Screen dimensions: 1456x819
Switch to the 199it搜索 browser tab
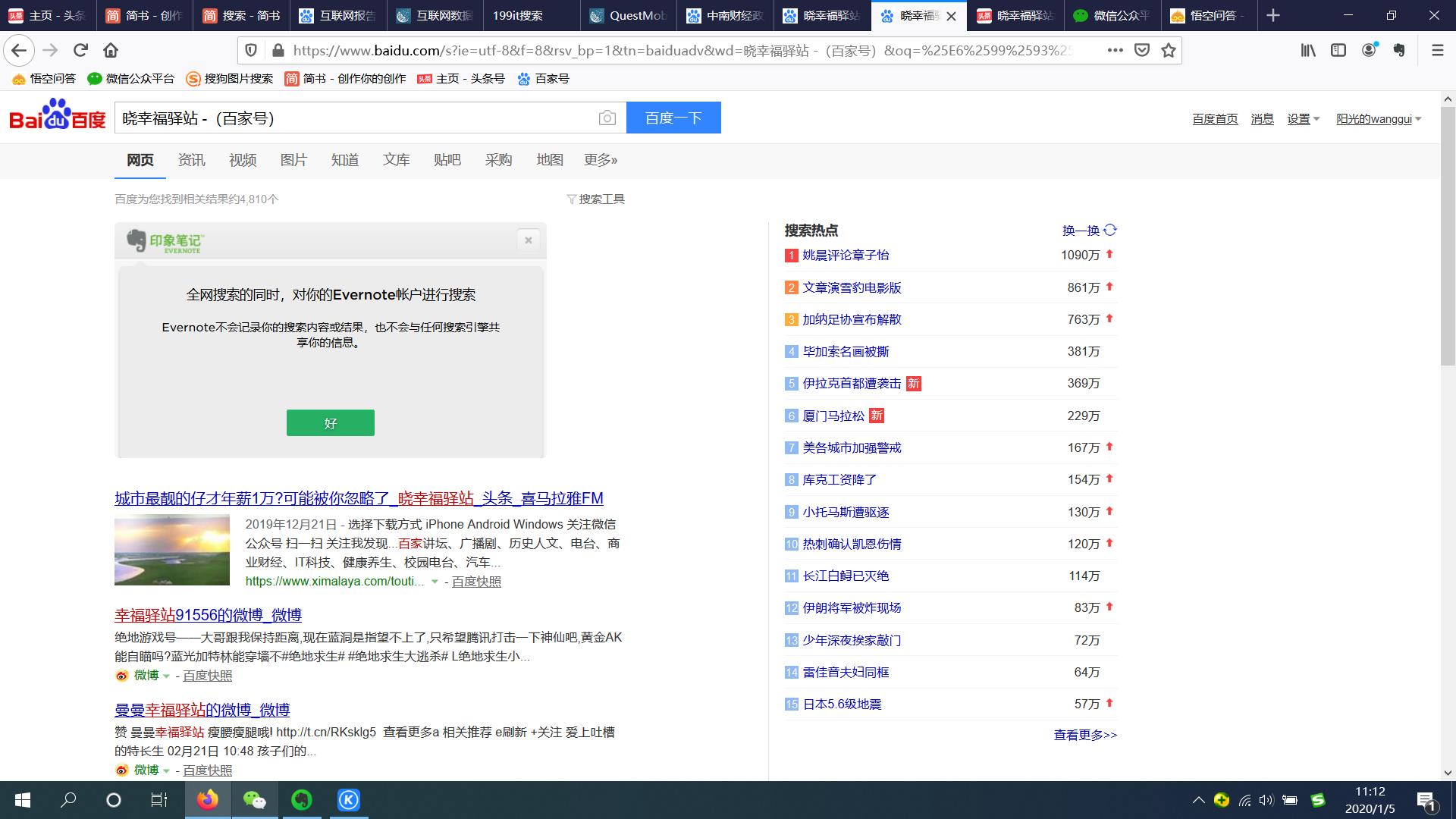click(x=531, y=15)
